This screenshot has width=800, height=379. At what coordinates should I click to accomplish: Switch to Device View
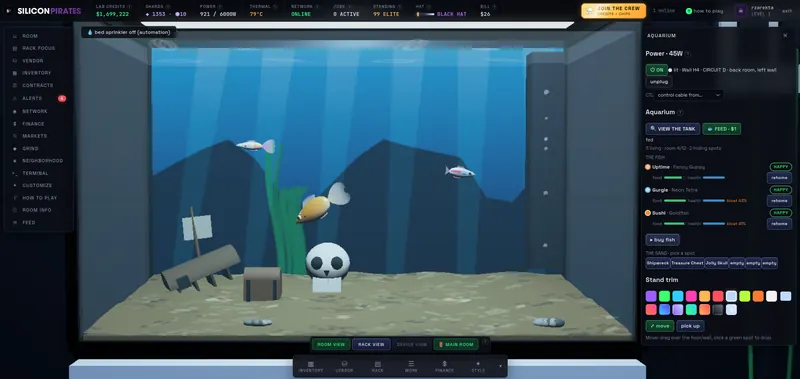tap(412, 344)
